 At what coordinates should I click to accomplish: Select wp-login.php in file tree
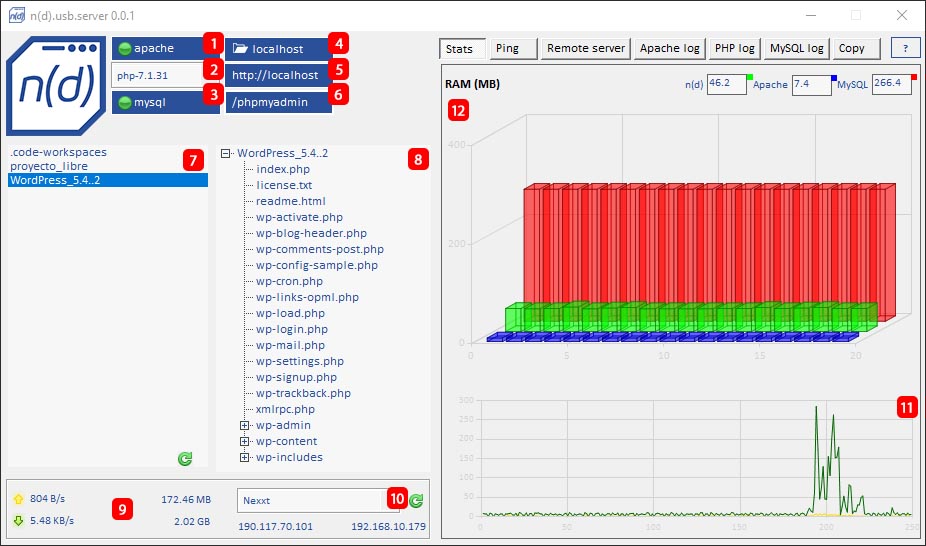(x=292, y=329)
